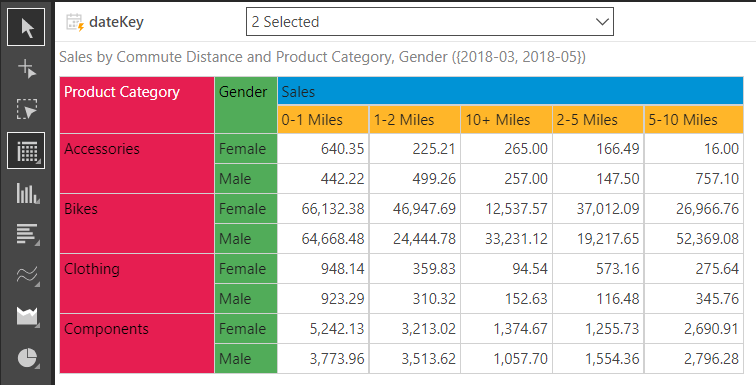
Task: Select the area chart icon
Action: [26, 317]
